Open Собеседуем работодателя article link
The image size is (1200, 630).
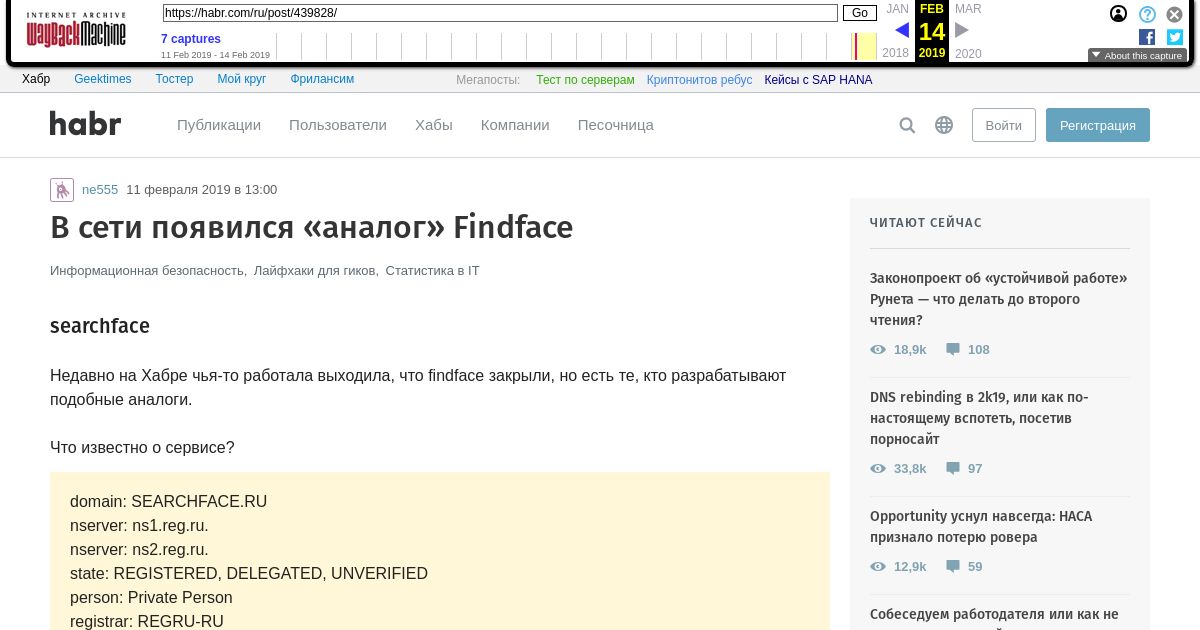[994, 614]
